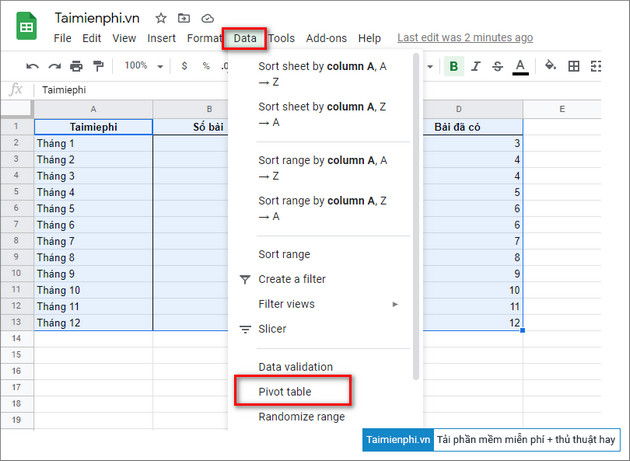Open the text color picker
This screenshot has height=461, width=630.
pos(520,67)
